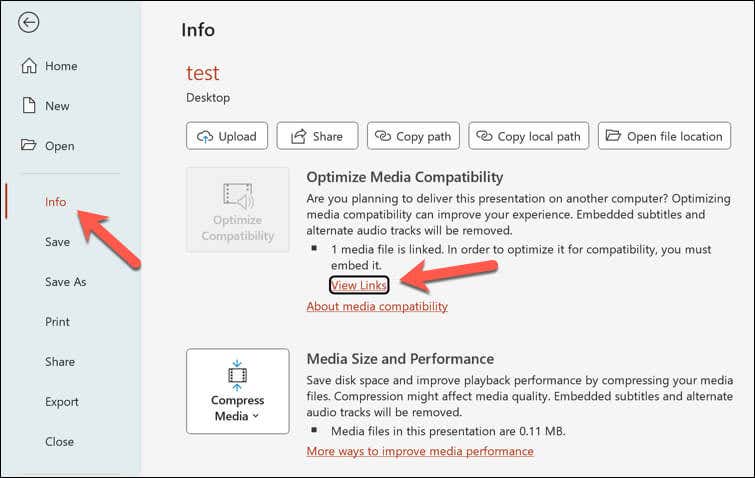The width and height of the screenshot is (755, 478).
Task: Expand the Compress Media dropdown
Action: point(238,391)
